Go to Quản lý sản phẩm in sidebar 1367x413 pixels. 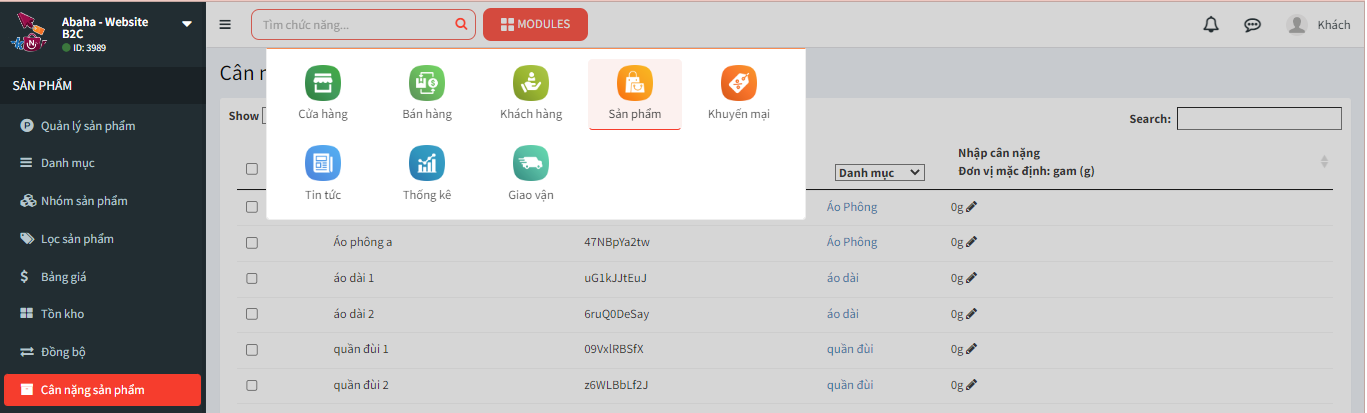(88, 126)
